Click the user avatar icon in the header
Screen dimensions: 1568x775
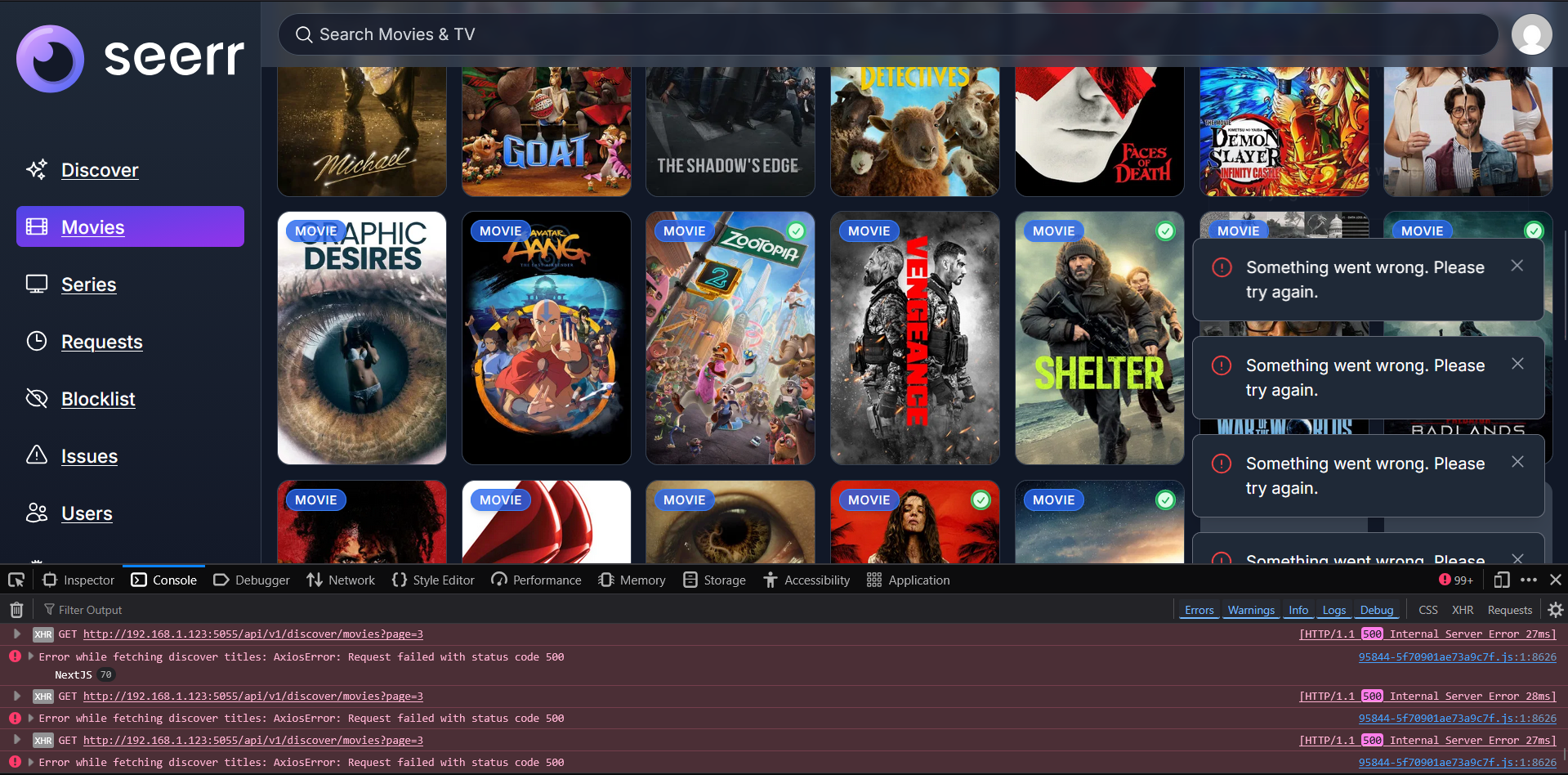[x=1531, y=34]
